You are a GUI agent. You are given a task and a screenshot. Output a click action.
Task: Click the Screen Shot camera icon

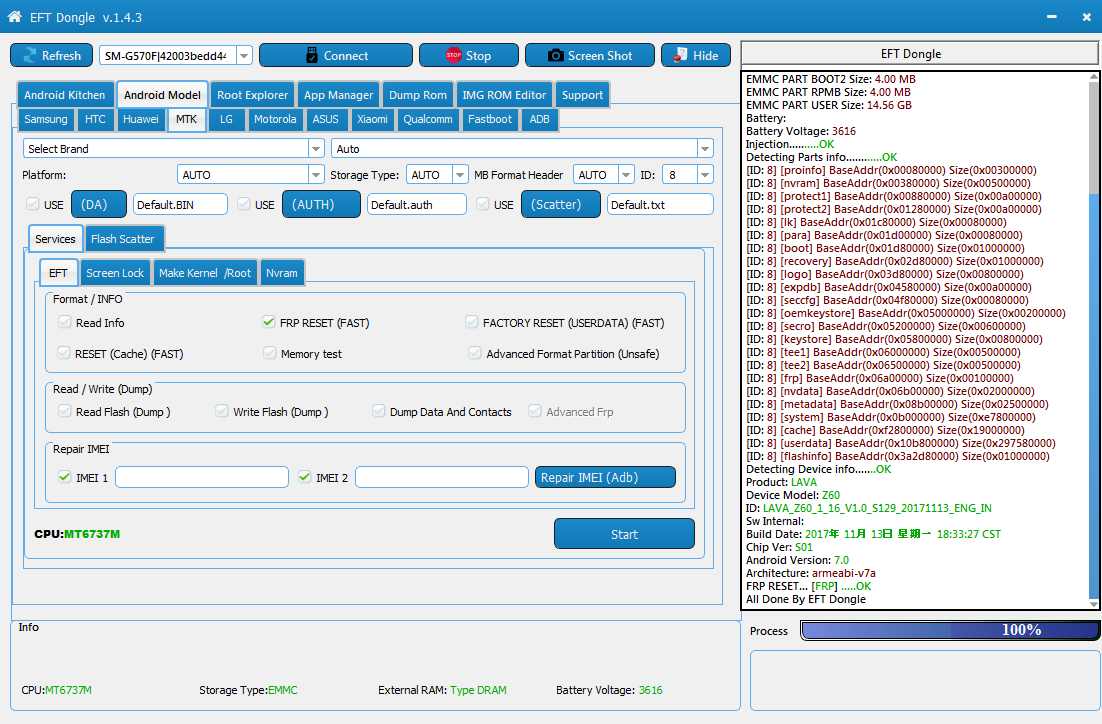pyautogui.click(x=556, y=56)
